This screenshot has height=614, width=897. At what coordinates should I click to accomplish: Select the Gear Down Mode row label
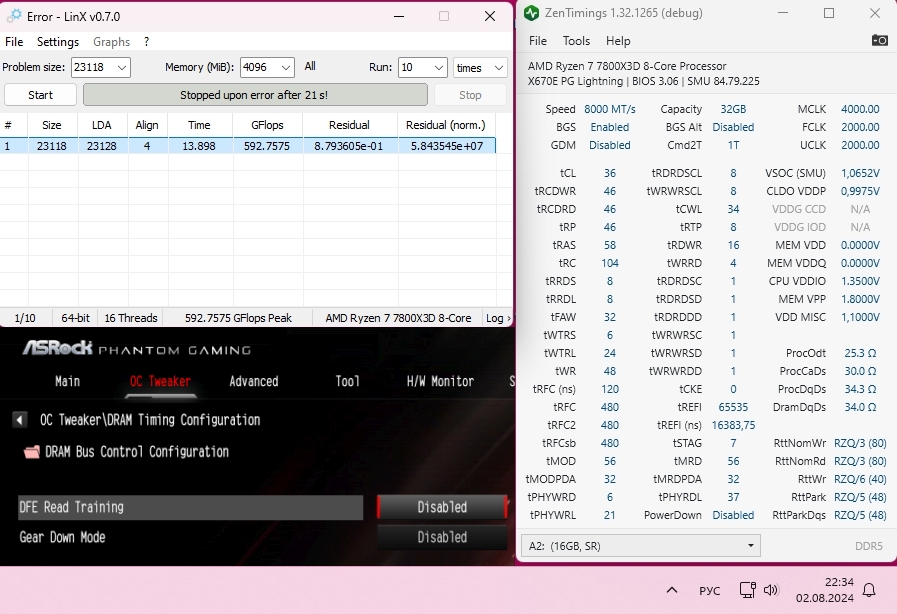pos(62,537)
